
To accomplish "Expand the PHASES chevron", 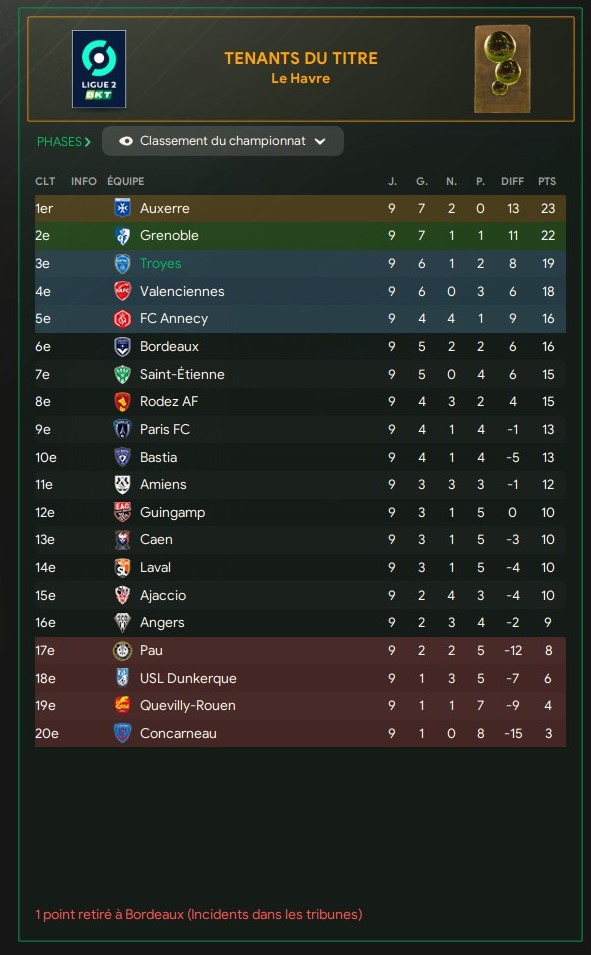I will [88, 142].
